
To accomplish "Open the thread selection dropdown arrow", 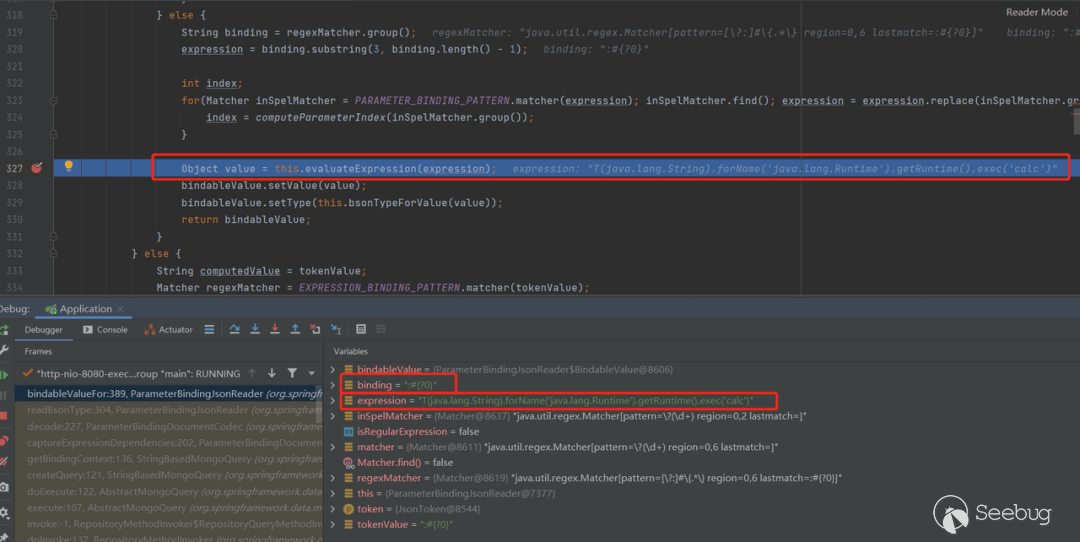I will tap(312, 373).
